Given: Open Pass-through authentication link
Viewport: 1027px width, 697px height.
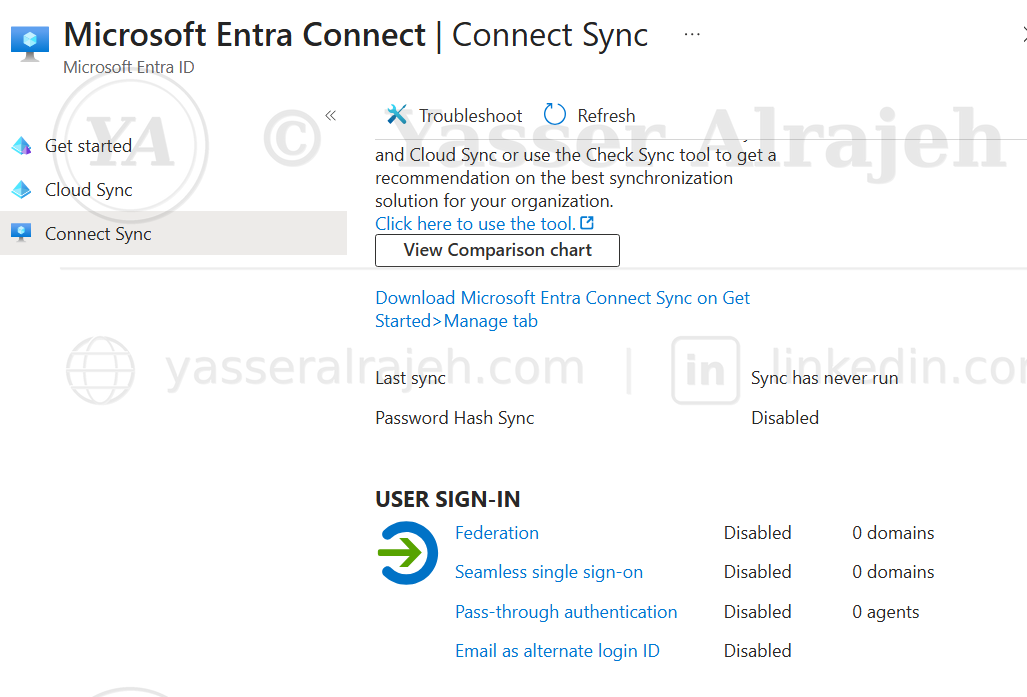Looking at the screenshot, I should click(566, 612).
